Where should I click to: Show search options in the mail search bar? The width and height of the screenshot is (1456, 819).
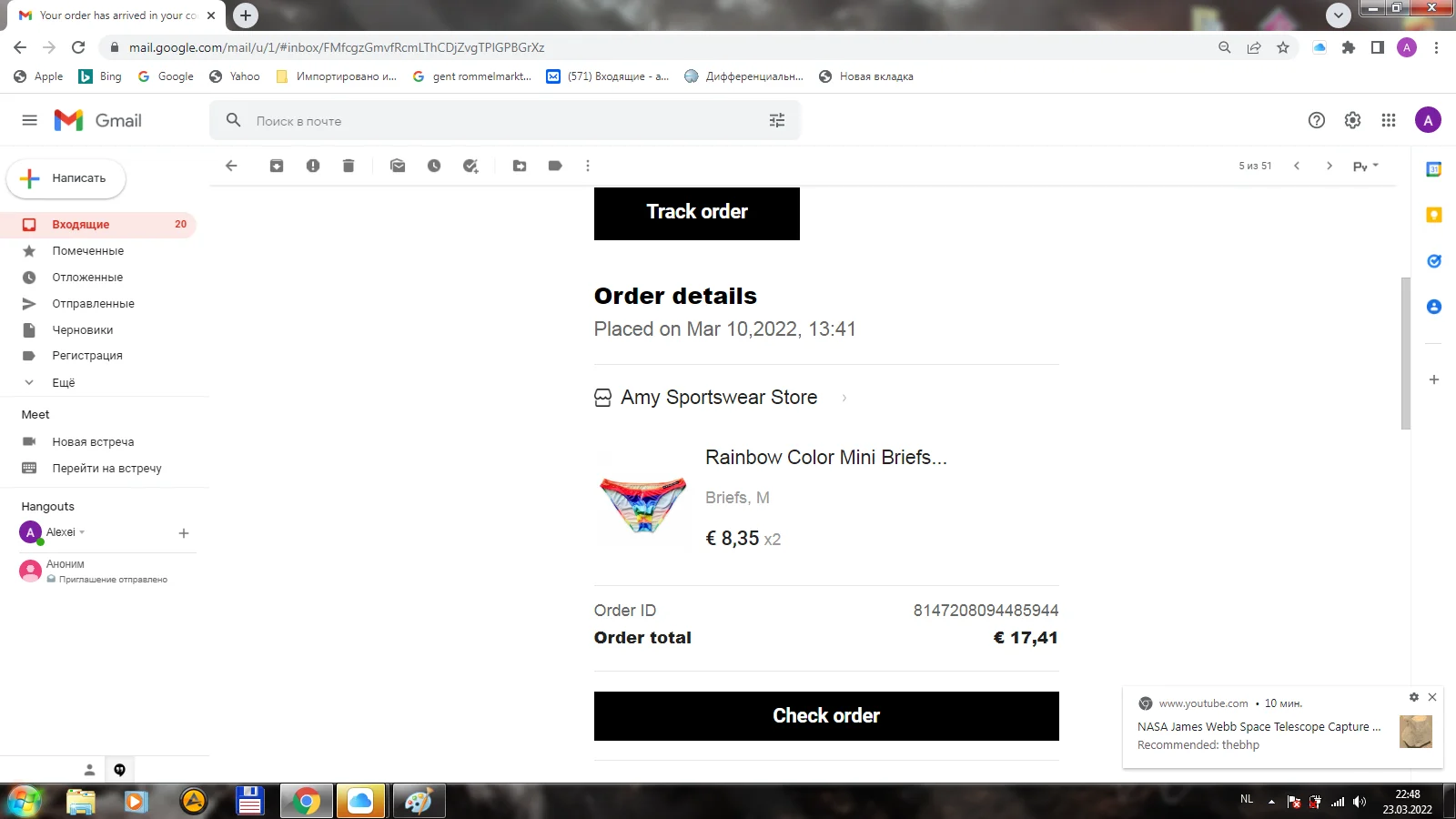coord(777,120)
